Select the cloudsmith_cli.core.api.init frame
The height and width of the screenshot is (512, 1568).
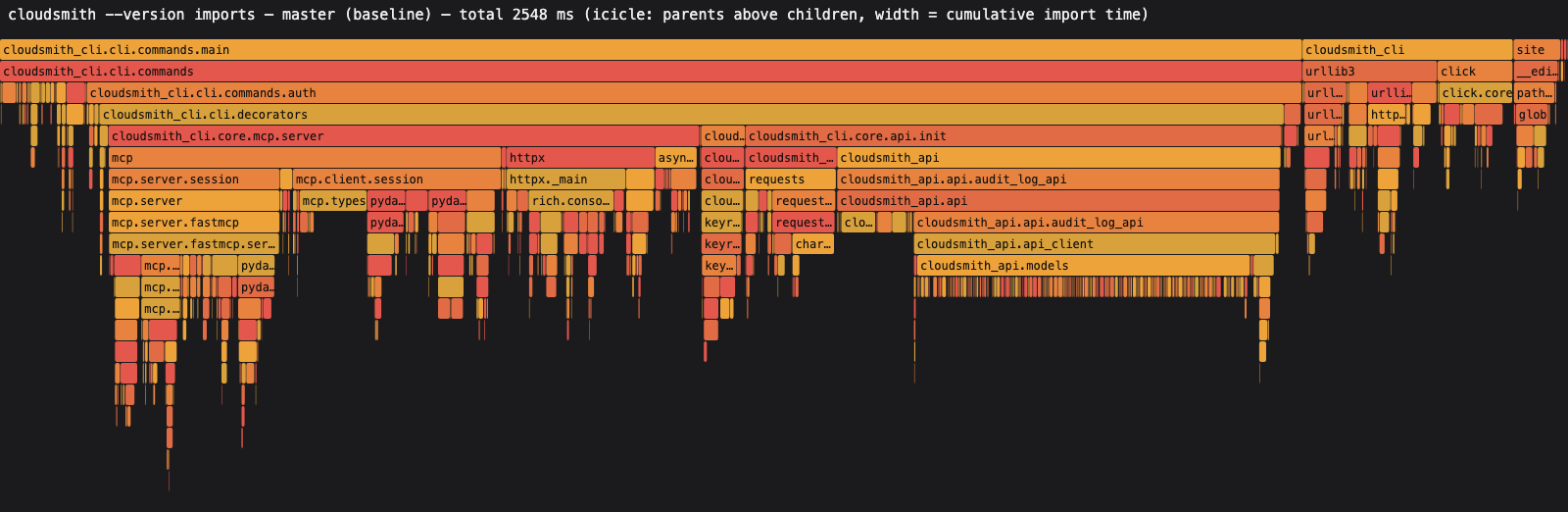pos(1013,136)
